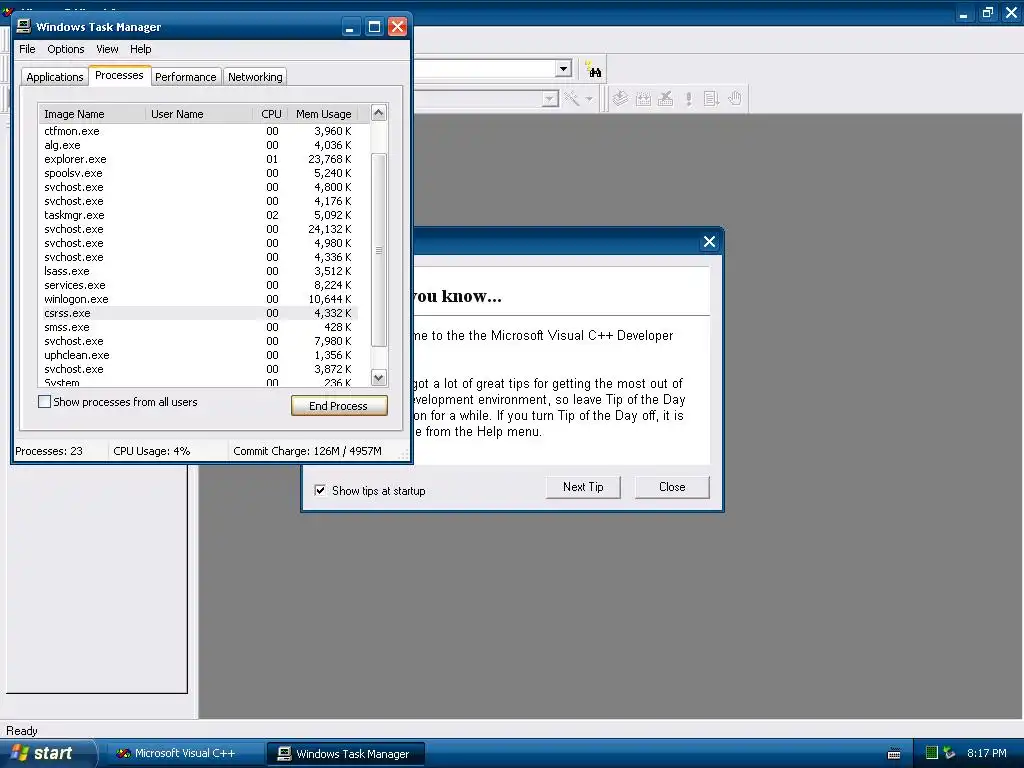Click the binoculars Search icon in Visual C++ toolbar
The image size is (1024, 768).
pos(594,70)
